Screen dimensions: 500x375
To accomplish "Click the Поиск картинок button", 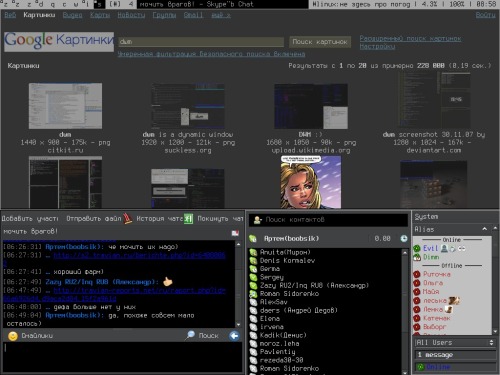I will coord(320,42).
